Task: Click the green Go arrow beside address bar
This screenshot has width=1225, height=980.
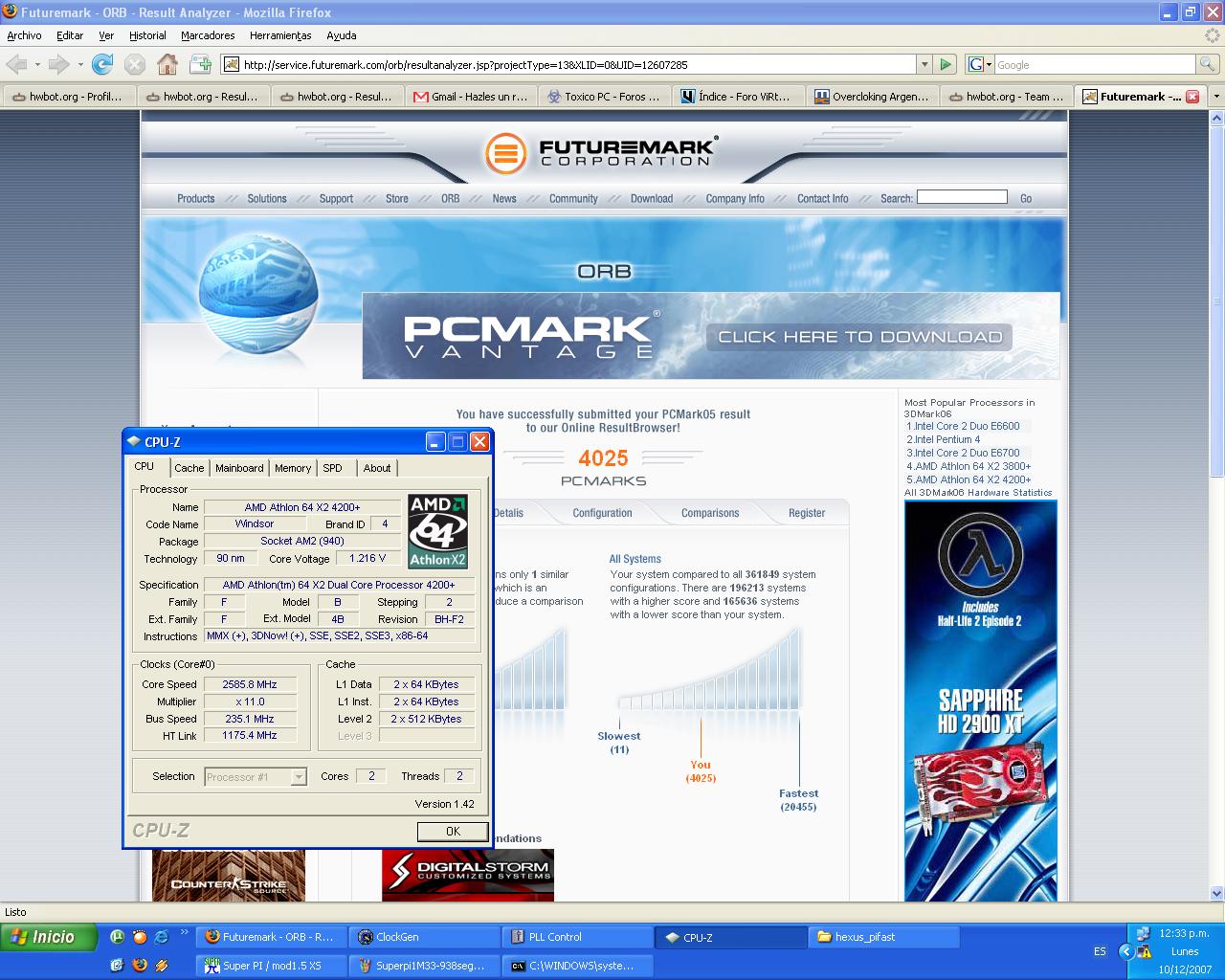Action: 946,64
